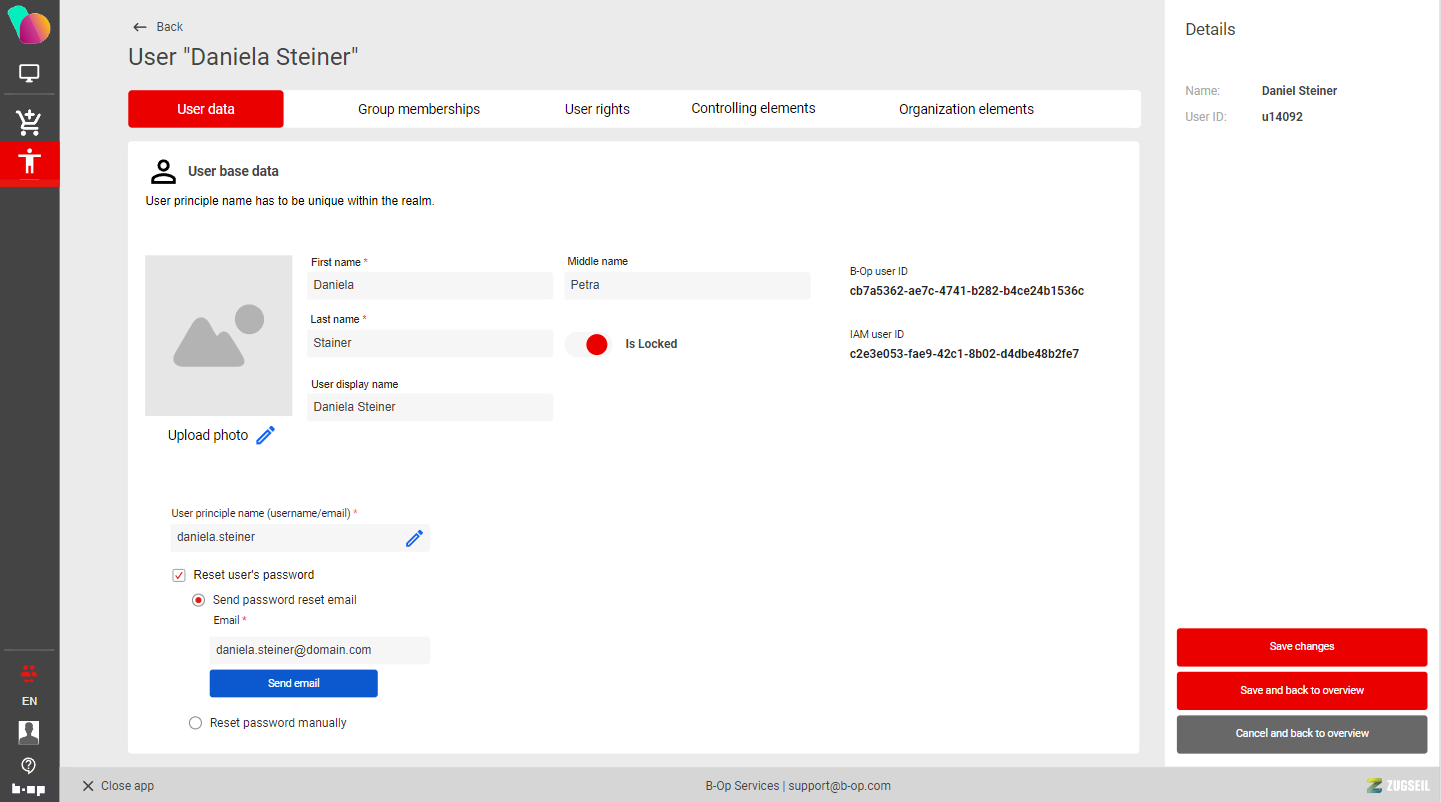Click the pencil icon beside Upload photo

265,435
